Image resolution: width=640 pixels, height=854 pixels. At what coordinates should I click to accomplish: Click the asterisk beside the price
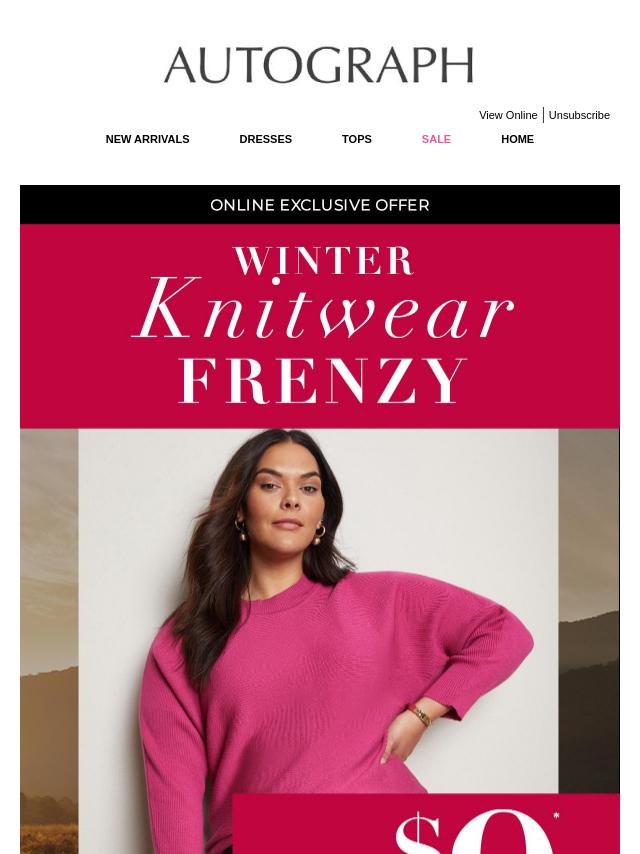556,815
